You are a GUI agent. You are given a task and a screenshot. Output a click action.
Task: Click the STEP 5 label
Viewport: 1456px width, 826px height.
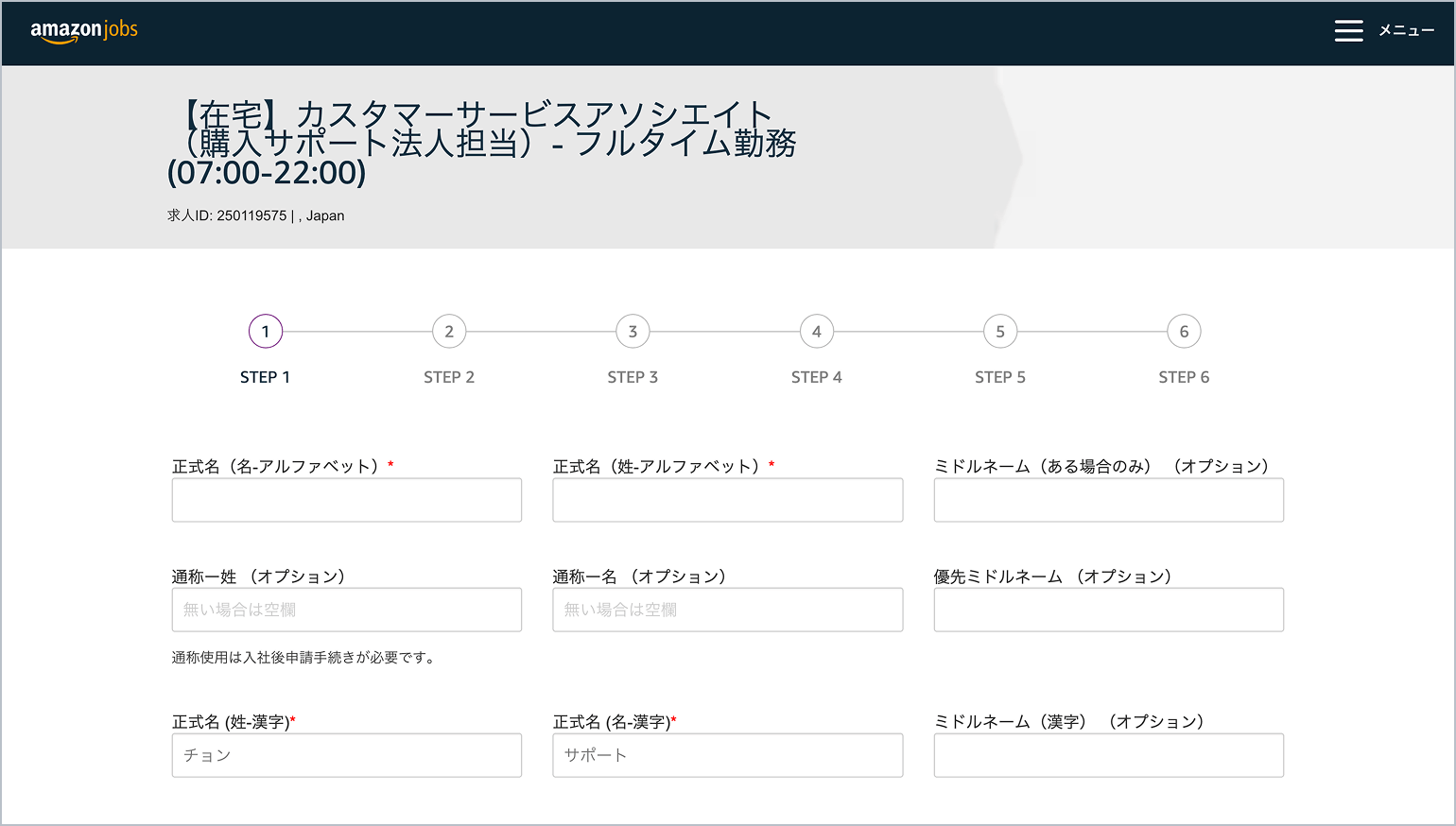tap(1000, 377)
